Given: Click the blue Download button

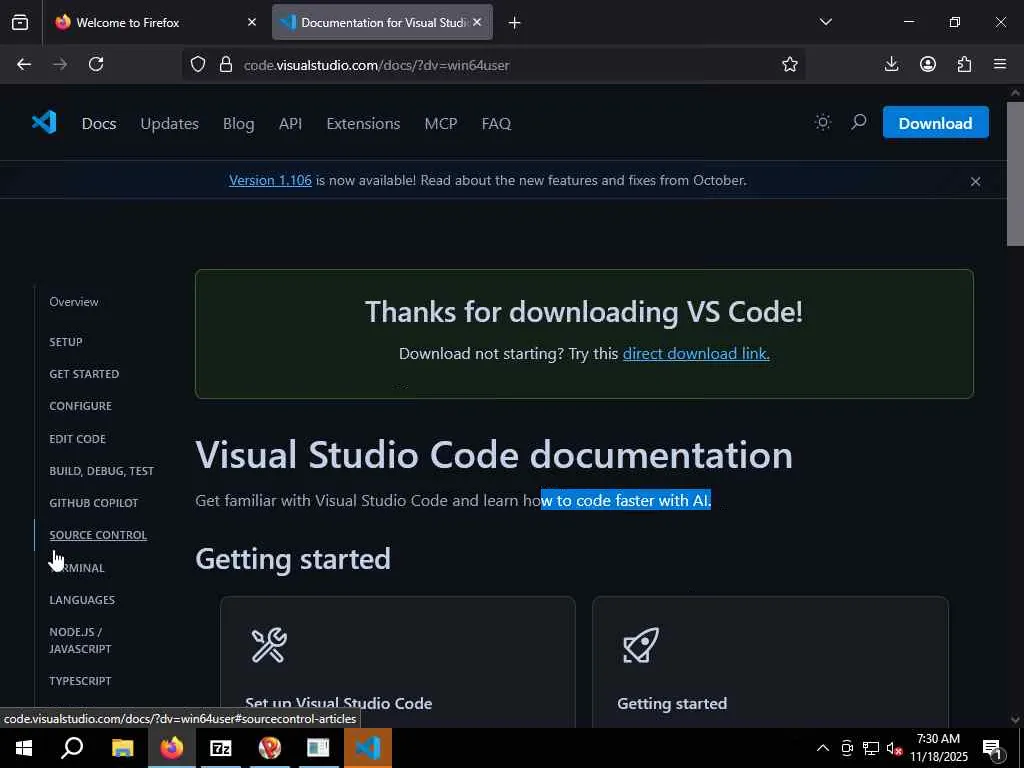Looking at the screenshot, I should coord(935,123).
